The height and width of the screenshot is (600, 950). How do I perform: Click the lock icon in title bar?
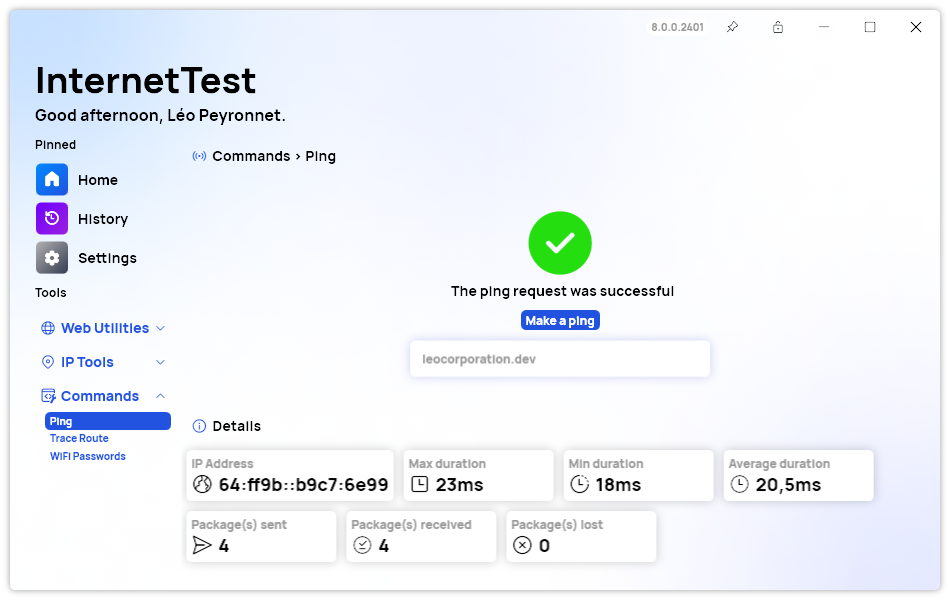click(778, 27)
